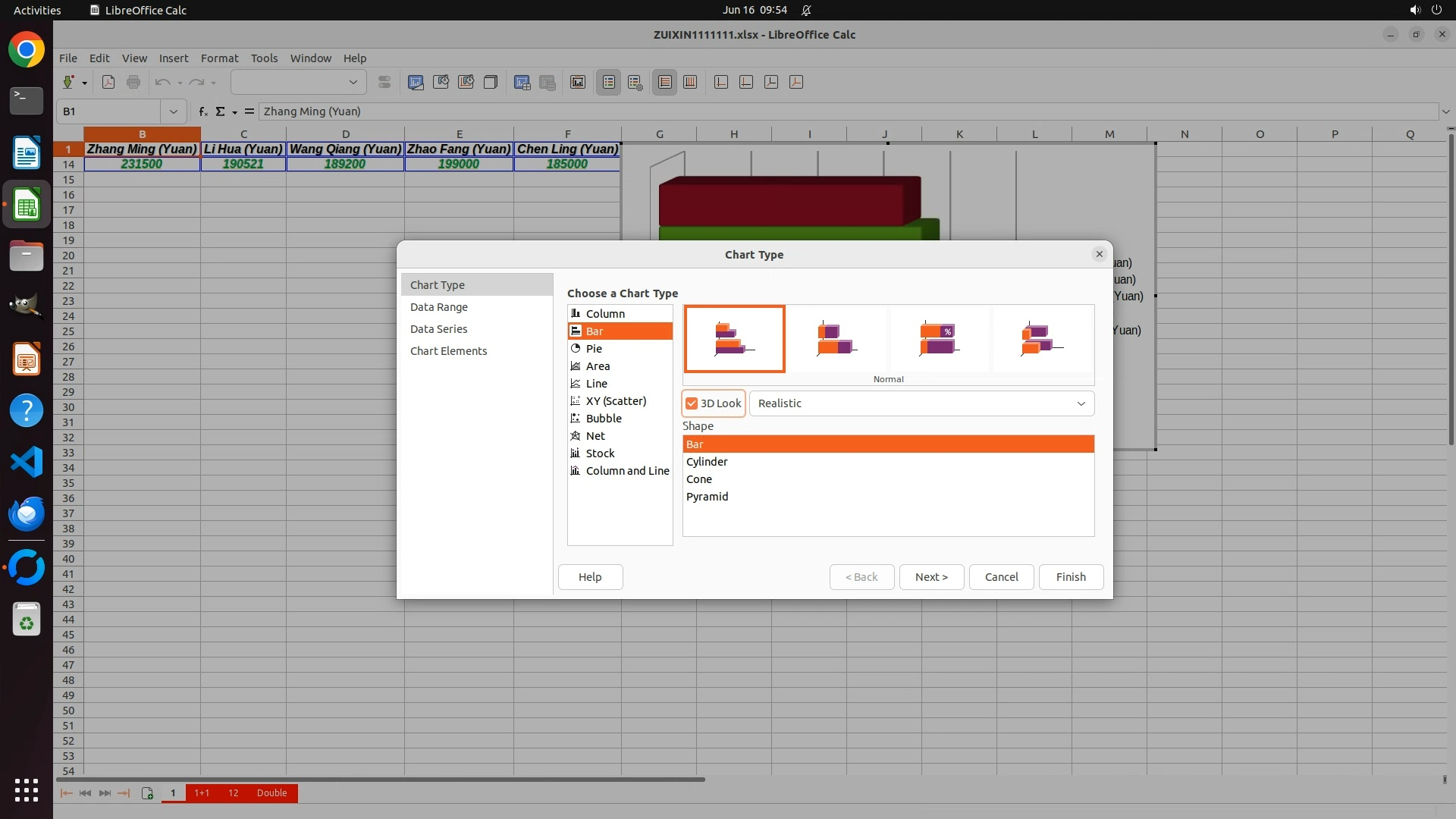Click the Chart Type toolbar icon
The width and height of the screenshot is (1456, 819).
coord(416,83)
